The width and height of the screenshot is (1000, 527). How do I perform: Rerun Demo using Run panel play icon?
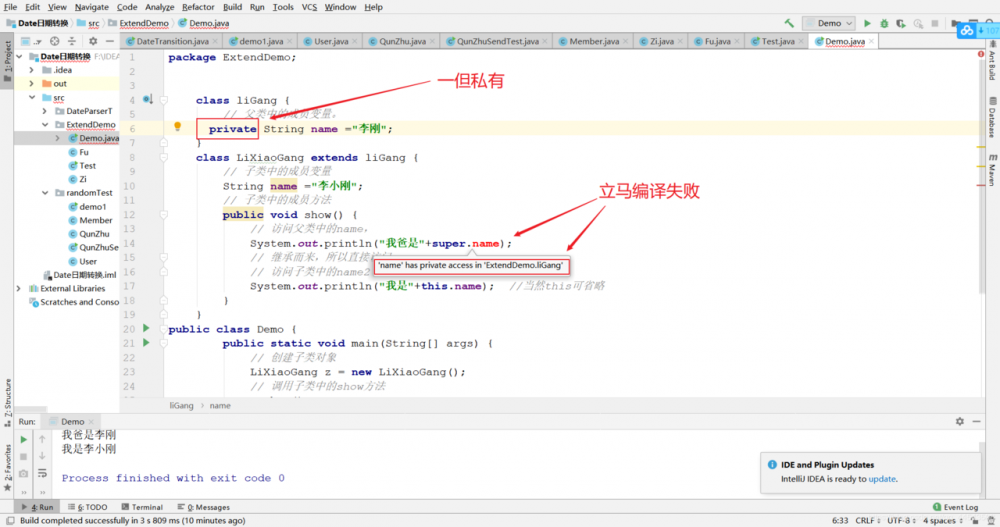click(x=24, y=440)
